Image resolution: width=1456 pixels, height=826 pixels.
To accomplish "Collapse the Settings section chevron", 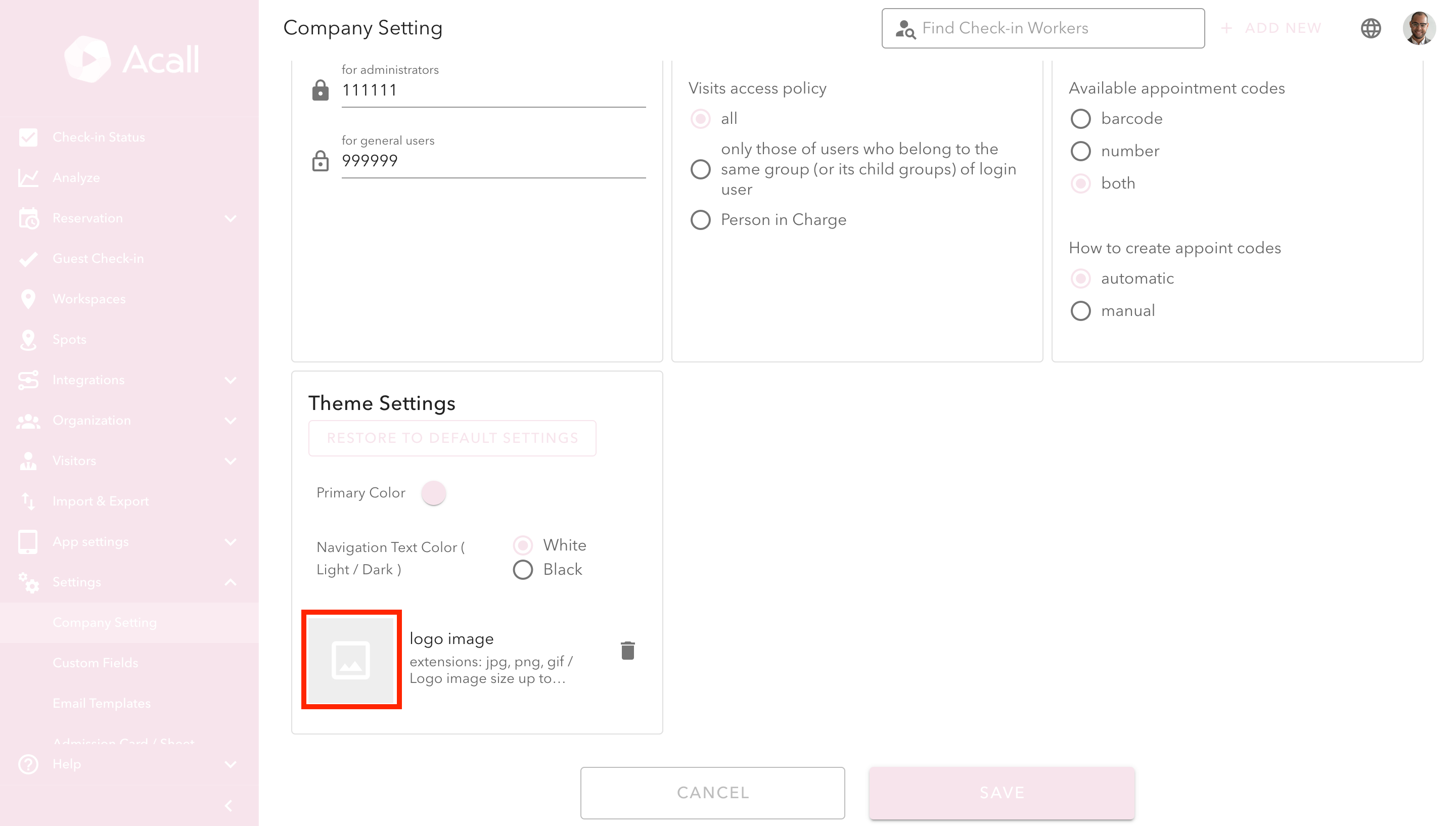I will pos(231,582).
